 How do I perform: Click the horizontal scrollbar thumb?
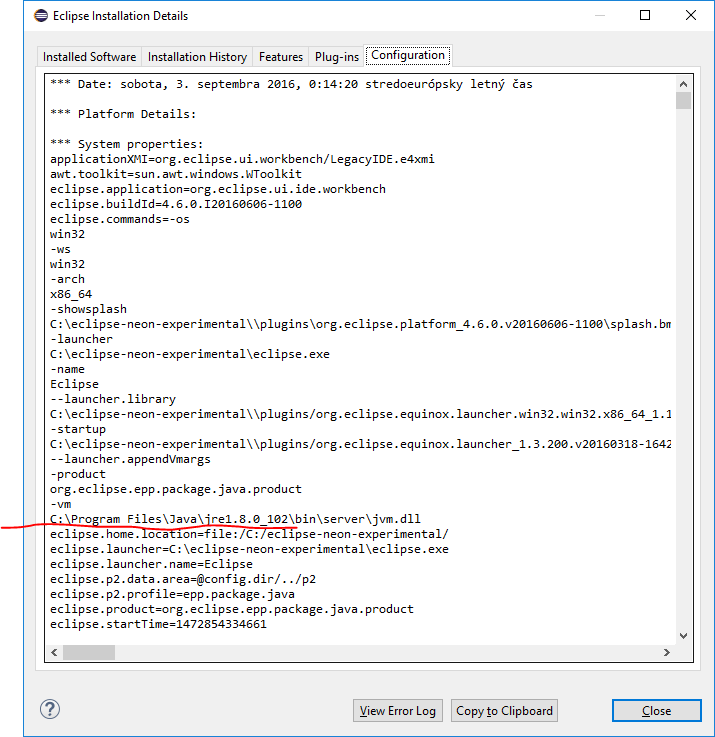[90, 652]
